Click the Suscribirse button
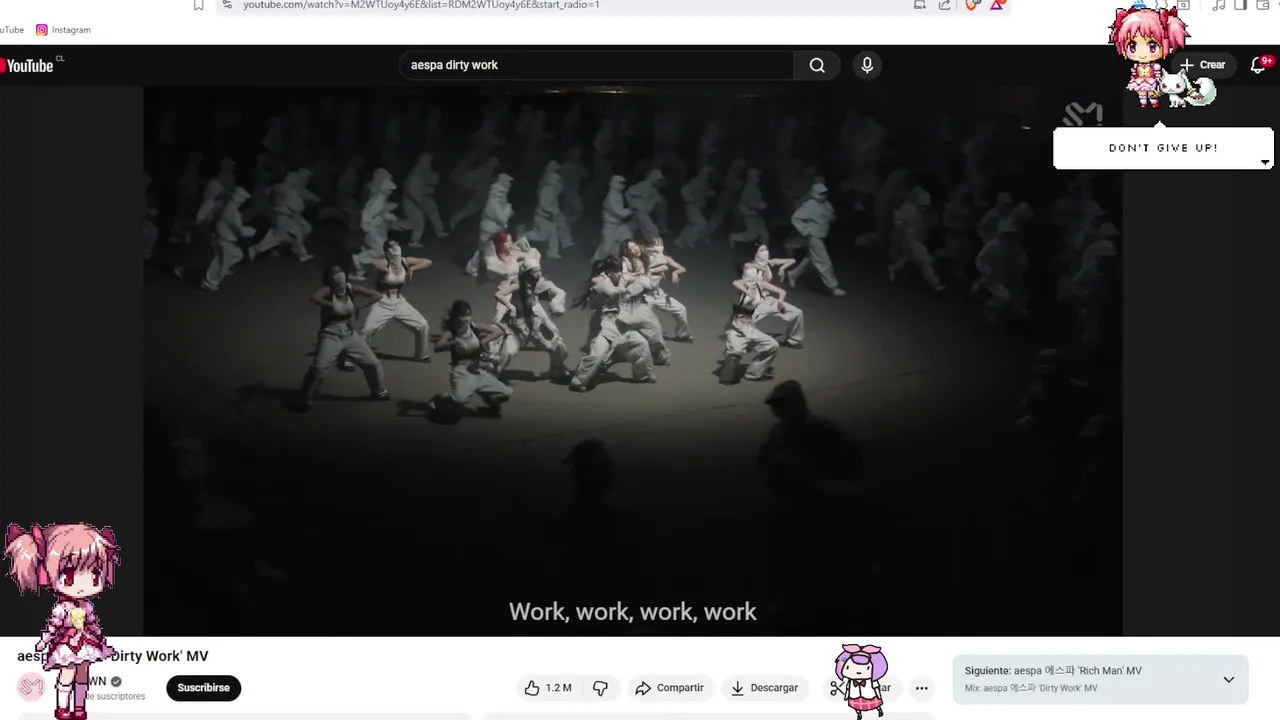1280x720 pixels. pyautogui.click(x=204, y=688)
